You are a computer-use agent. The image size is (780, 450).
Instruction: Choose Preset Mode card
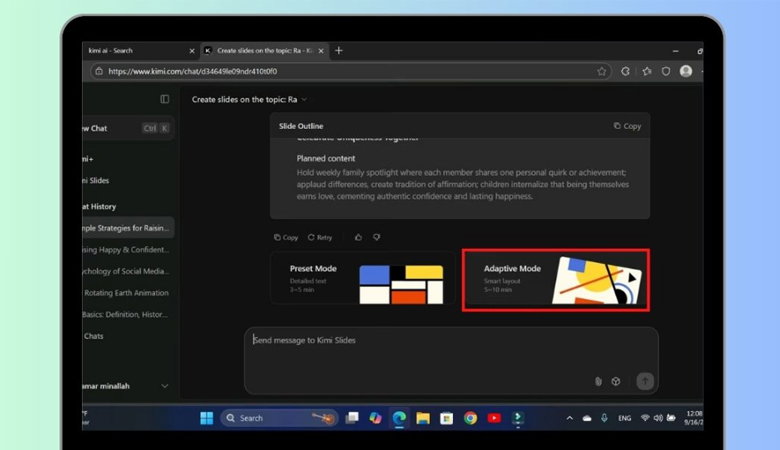pyautogui.click(x=363, y=278)
